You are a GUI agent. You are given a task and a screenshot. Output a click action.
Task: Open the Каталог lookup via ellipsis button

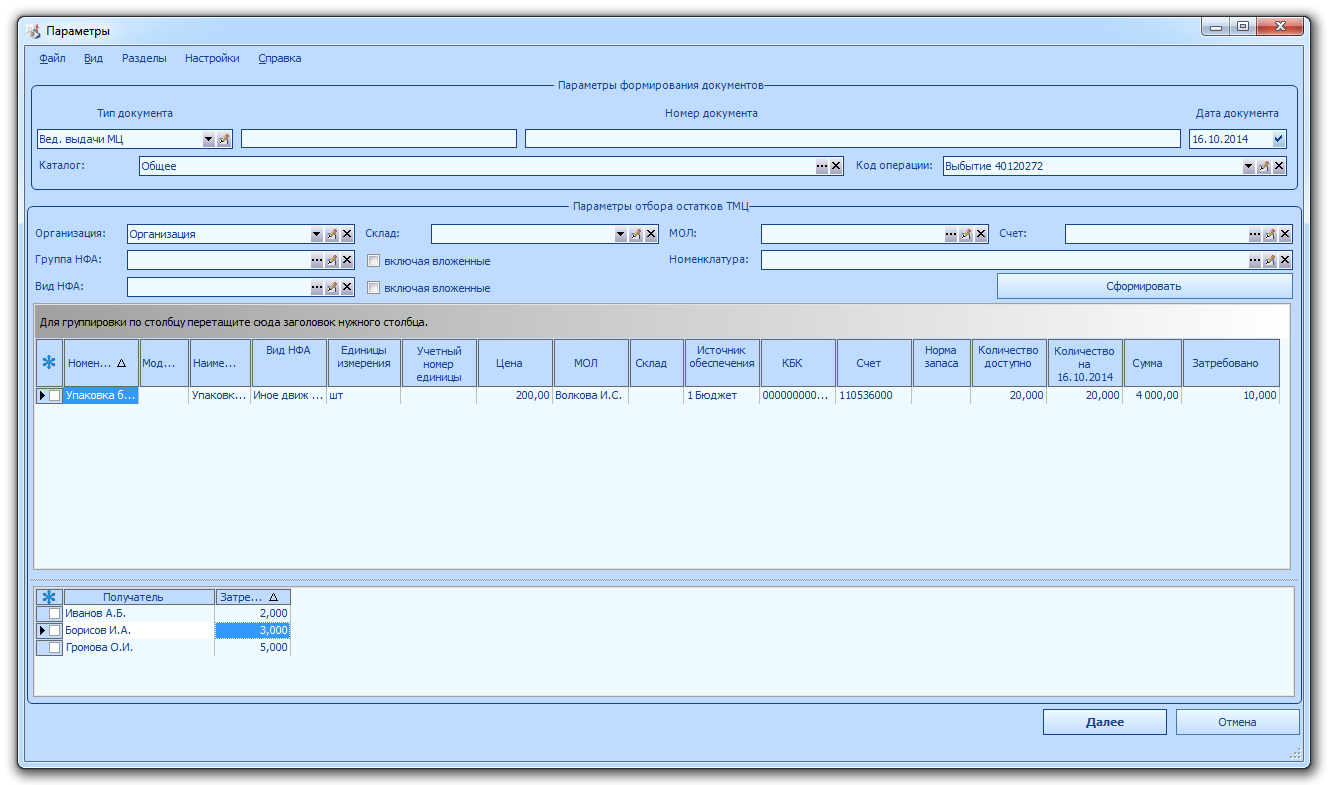823,166
